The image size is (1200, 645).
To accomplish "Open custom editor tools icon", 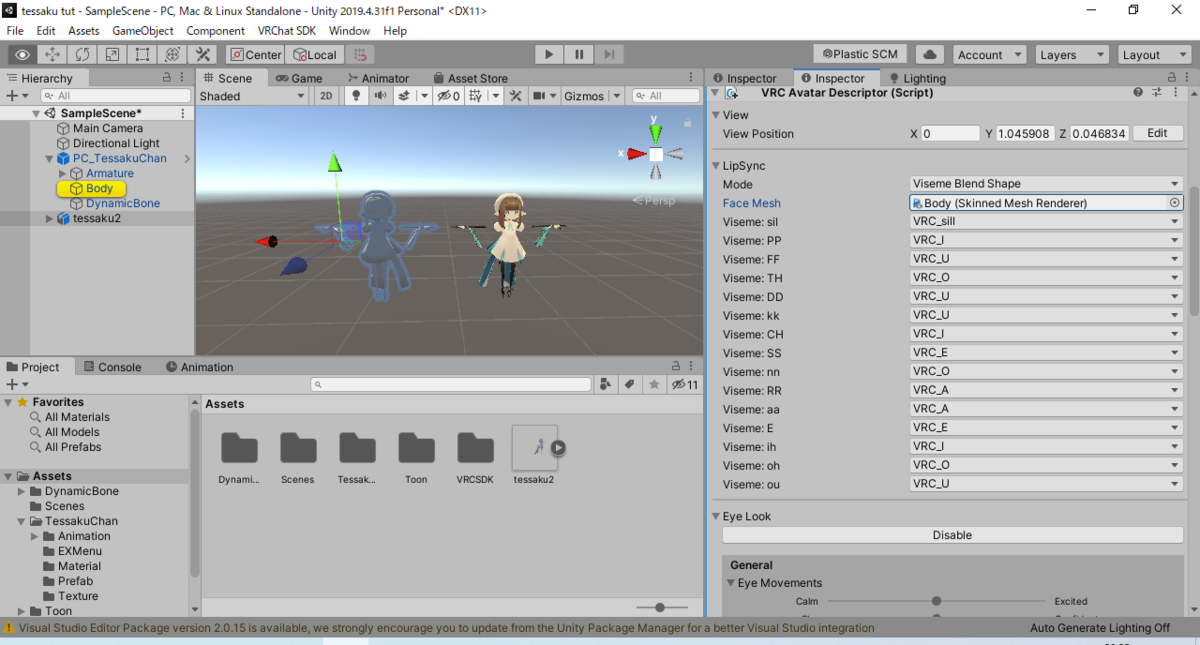I will tap(202, 55).
